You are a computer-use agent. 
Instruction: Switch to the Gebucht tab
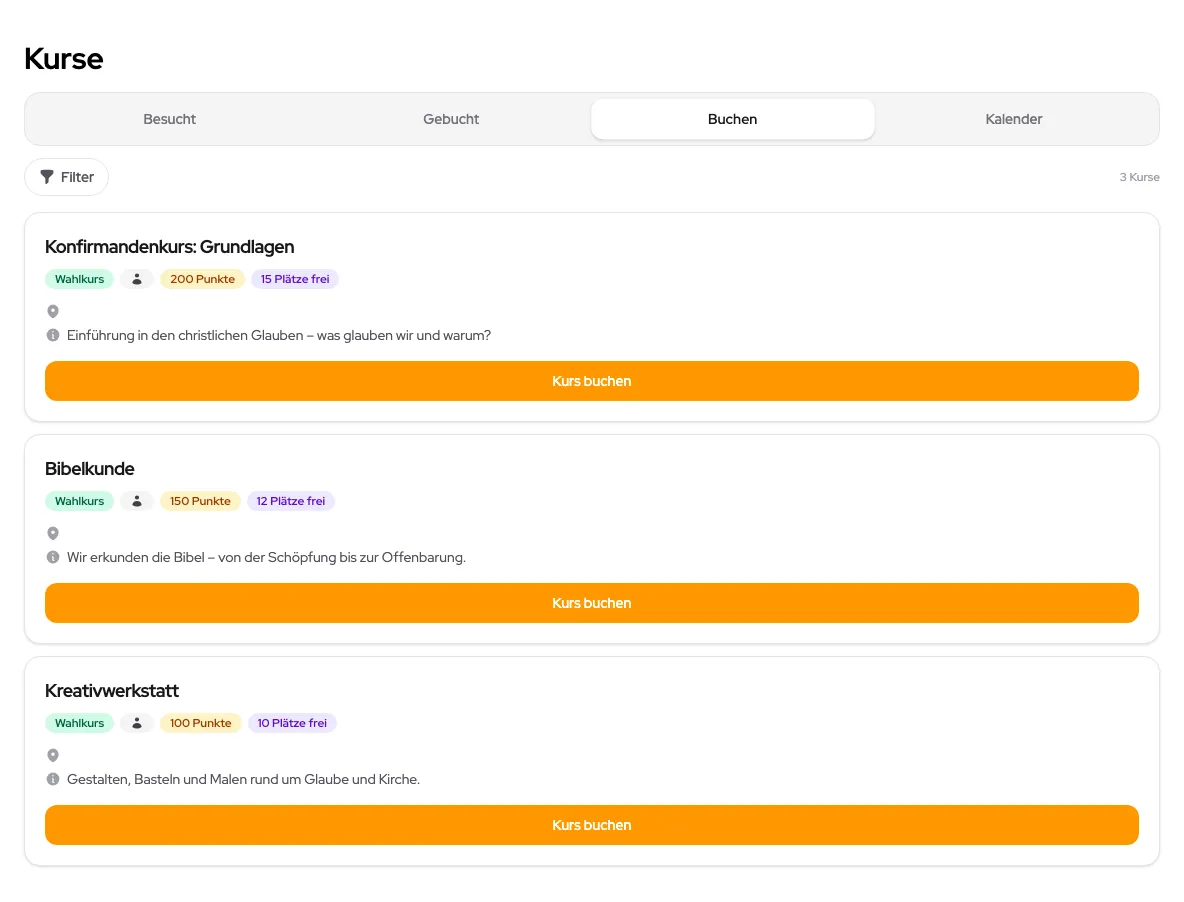click(x=451, y=119)
